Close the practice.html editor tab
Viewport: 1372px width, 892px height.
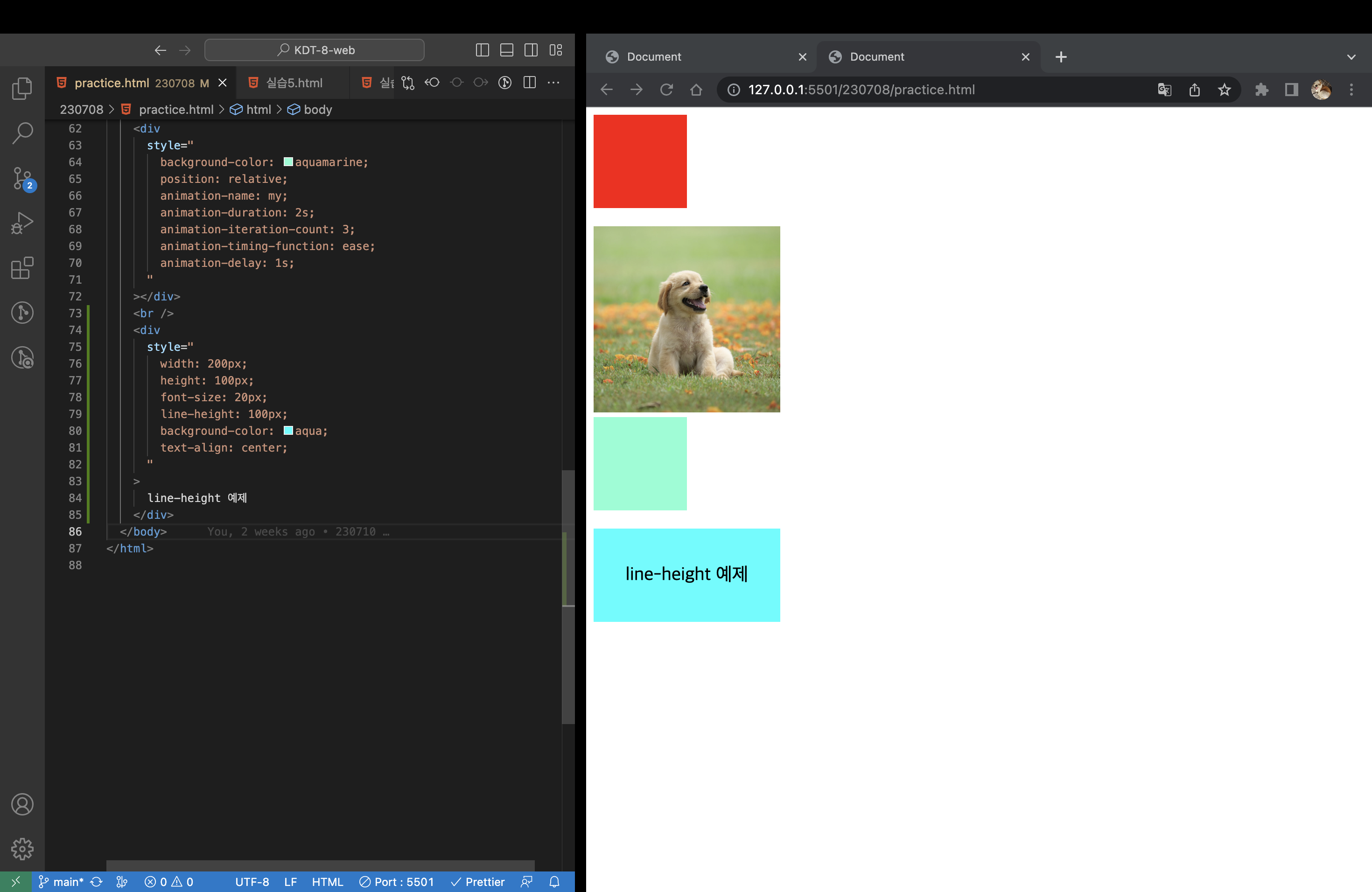tap(223, 83)
